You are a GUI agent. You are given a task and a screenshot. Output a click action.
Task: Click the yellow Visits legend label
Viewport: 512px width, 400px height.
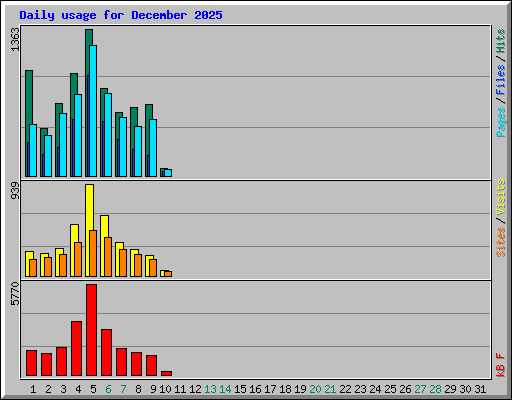tap(500, 198)
